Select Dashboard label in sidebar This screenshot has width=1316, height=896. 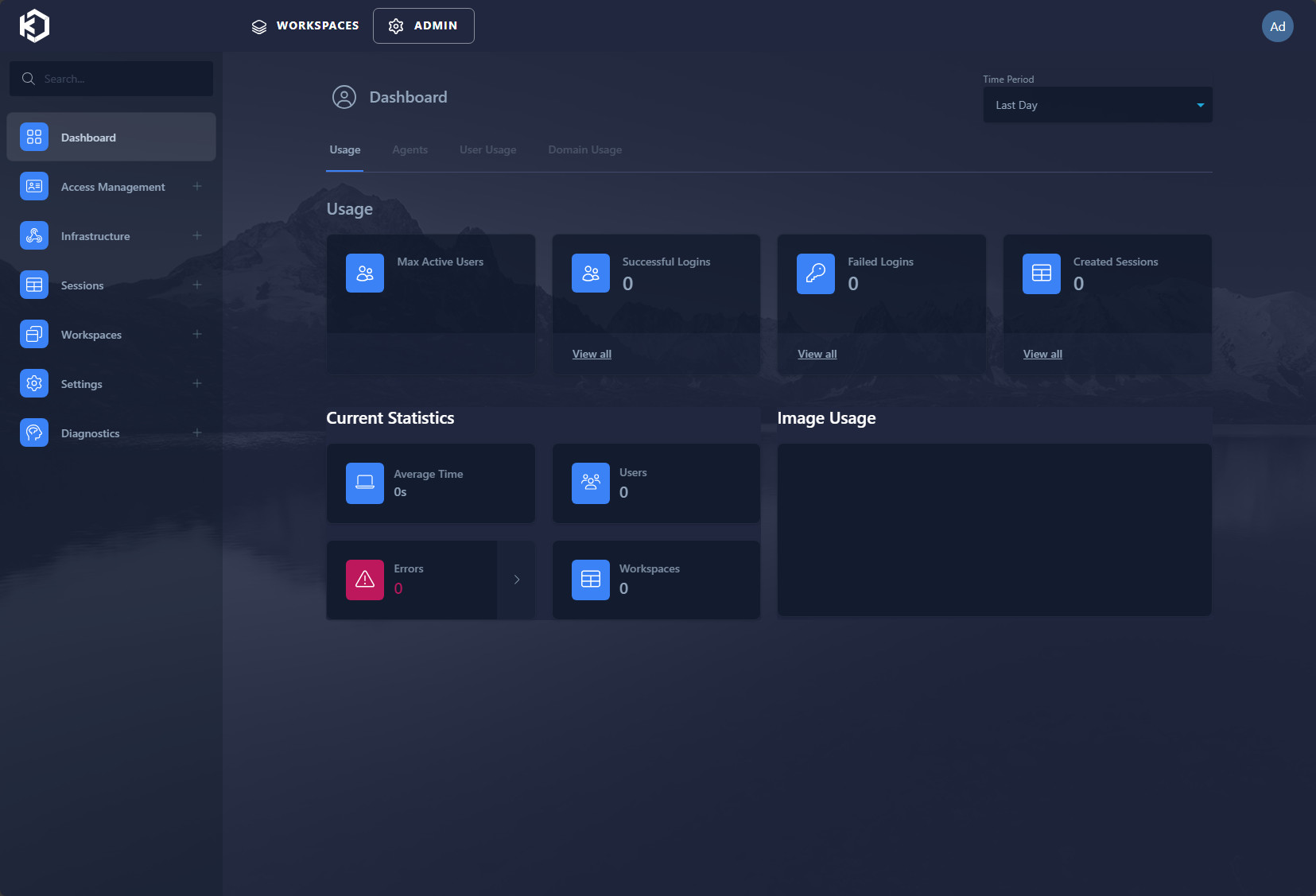[88, 138]
